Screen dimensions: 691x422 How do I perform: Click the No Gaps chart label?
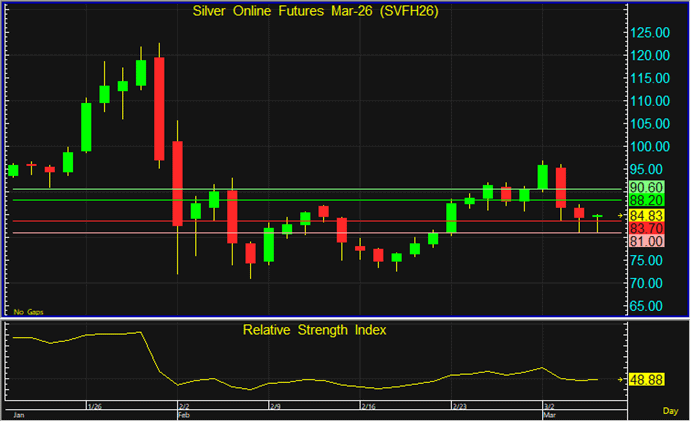pos(27,312)
